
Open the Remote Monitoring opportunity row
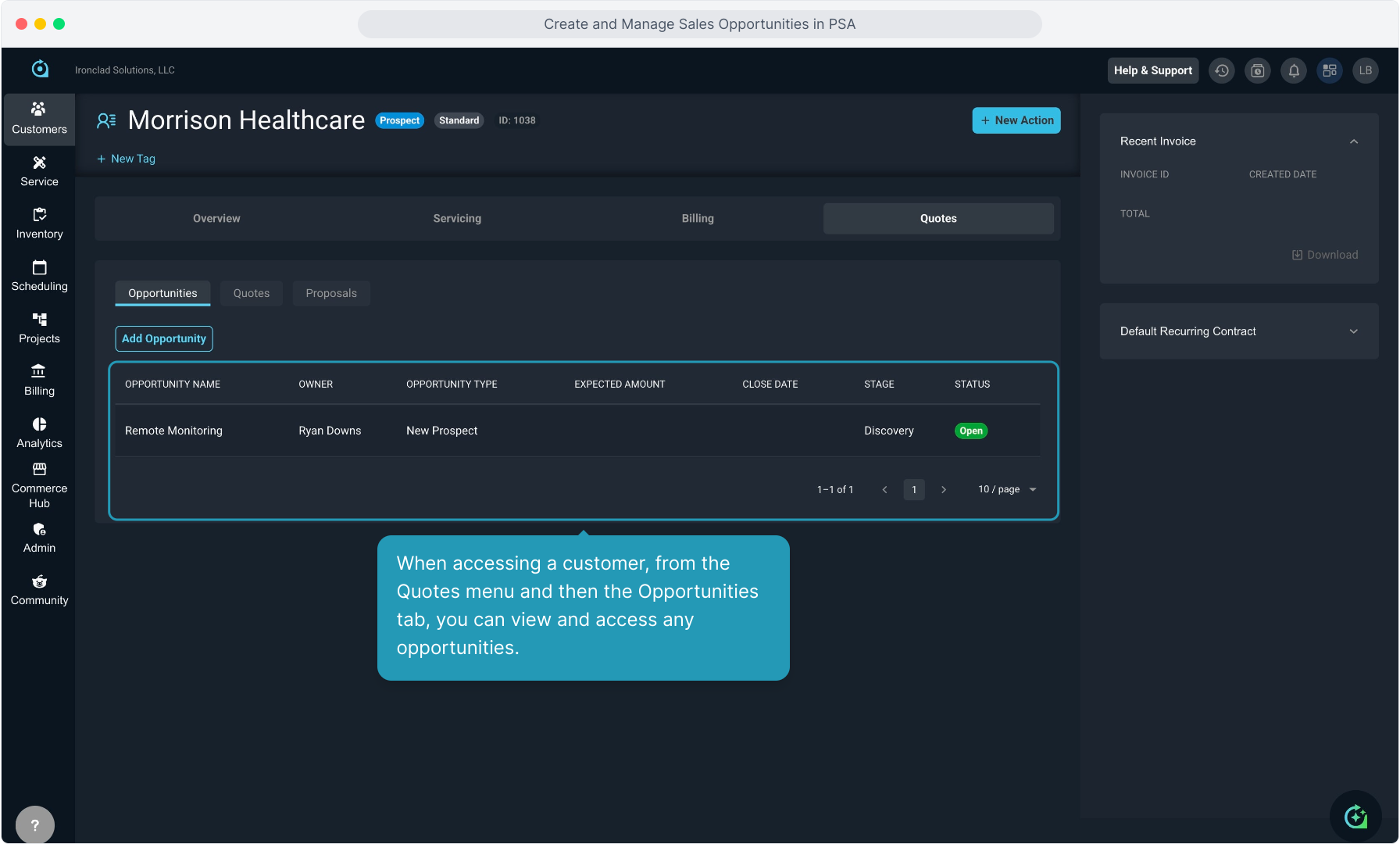(173, 431)
